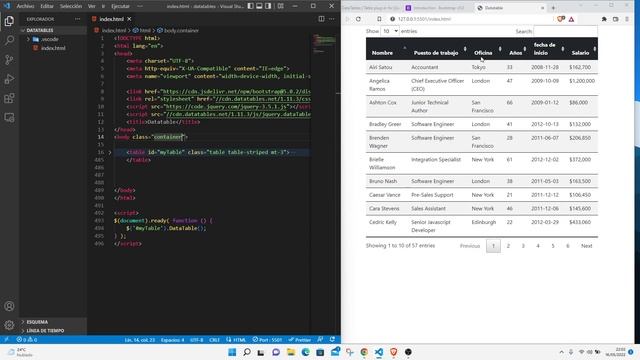Screen dimensions: 640x360
Task: Click the notifications bell in status bar
Action: point(332,340)
